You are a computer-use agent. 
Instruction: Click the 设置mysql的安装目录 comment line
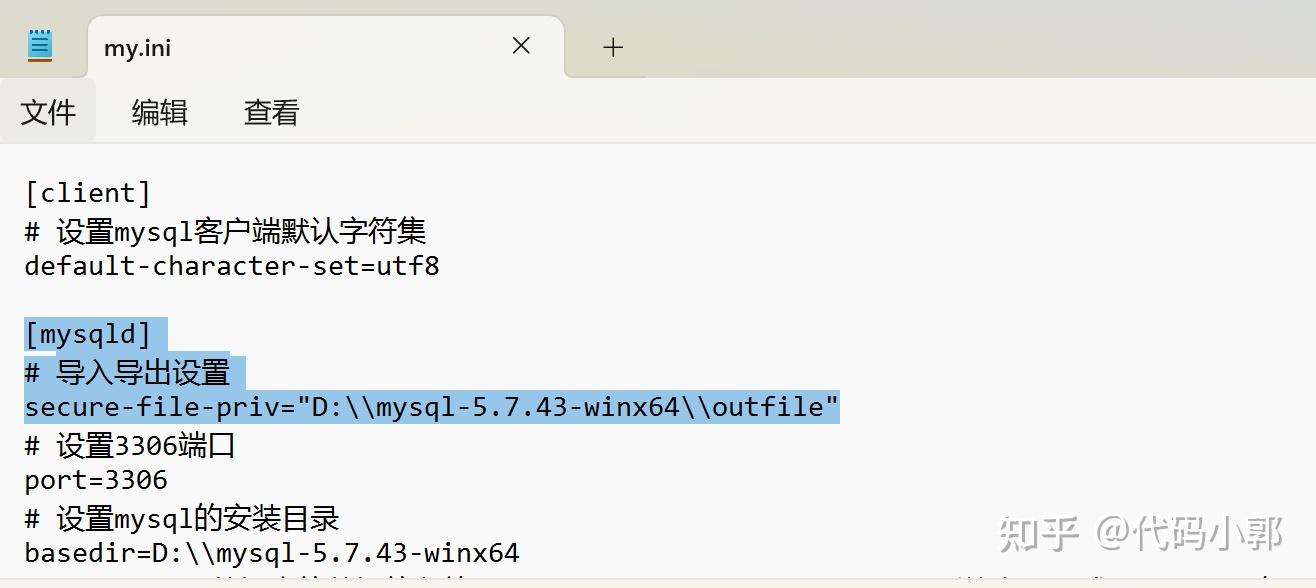pyautogui.click(x=182, y=518)
